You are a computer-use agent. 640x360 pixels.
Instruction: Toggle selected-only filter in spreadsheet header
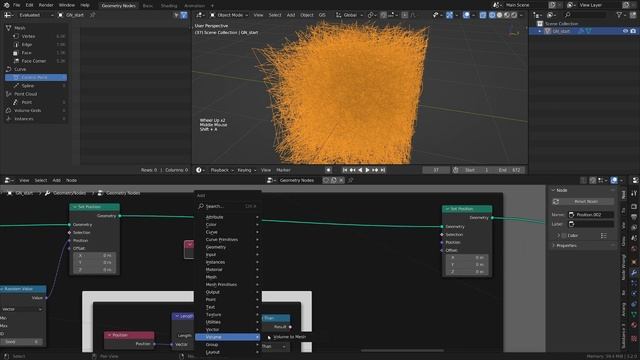point(176,15)
